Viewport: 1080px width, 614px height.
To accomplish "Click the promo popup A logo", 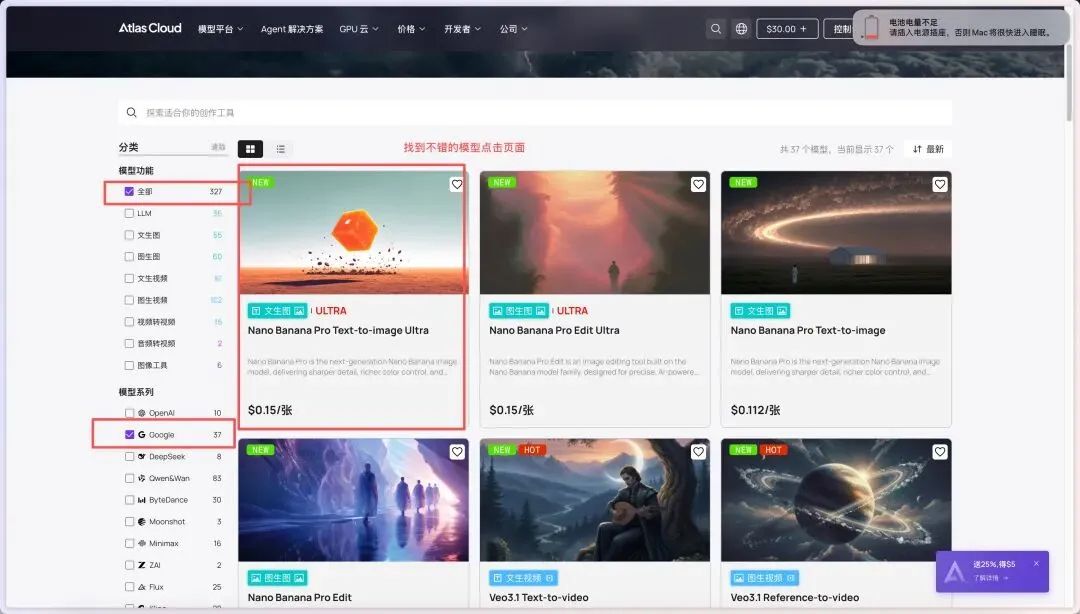I will [x=955, y=571].
